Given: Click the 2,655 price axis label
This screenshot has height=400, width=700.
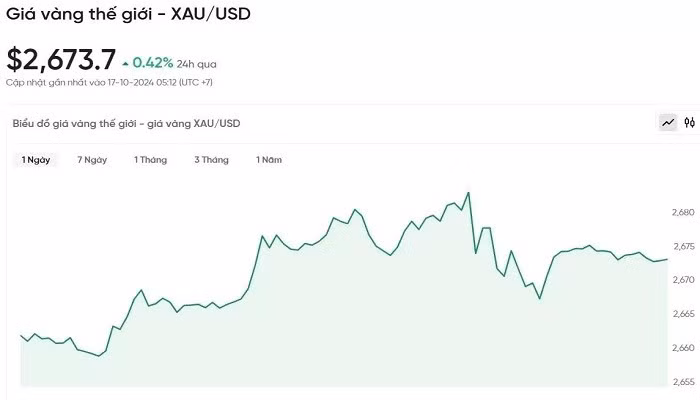Looking at the screenshot, I should tap(683, 382).
